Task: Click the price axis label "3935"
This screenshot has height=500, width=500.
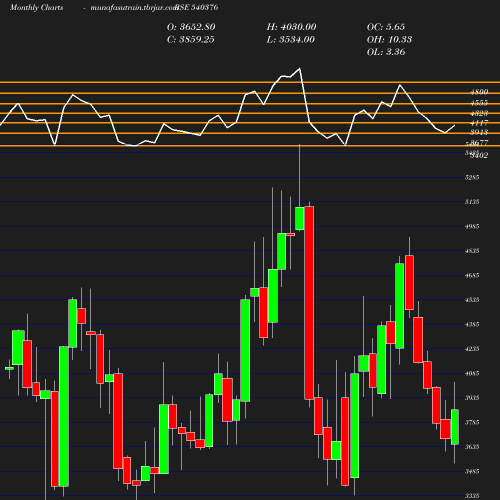Action: (x=472, y=398)
